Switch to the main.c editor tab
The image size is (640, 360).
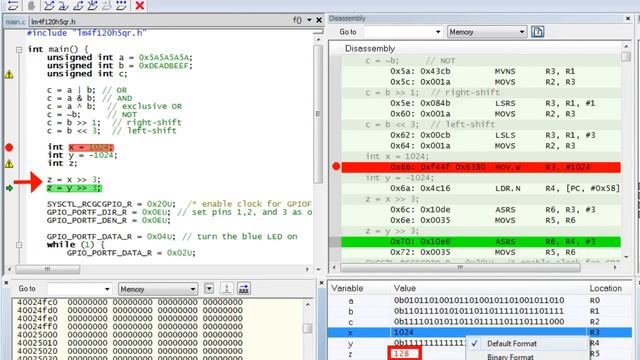pos(16,22)
